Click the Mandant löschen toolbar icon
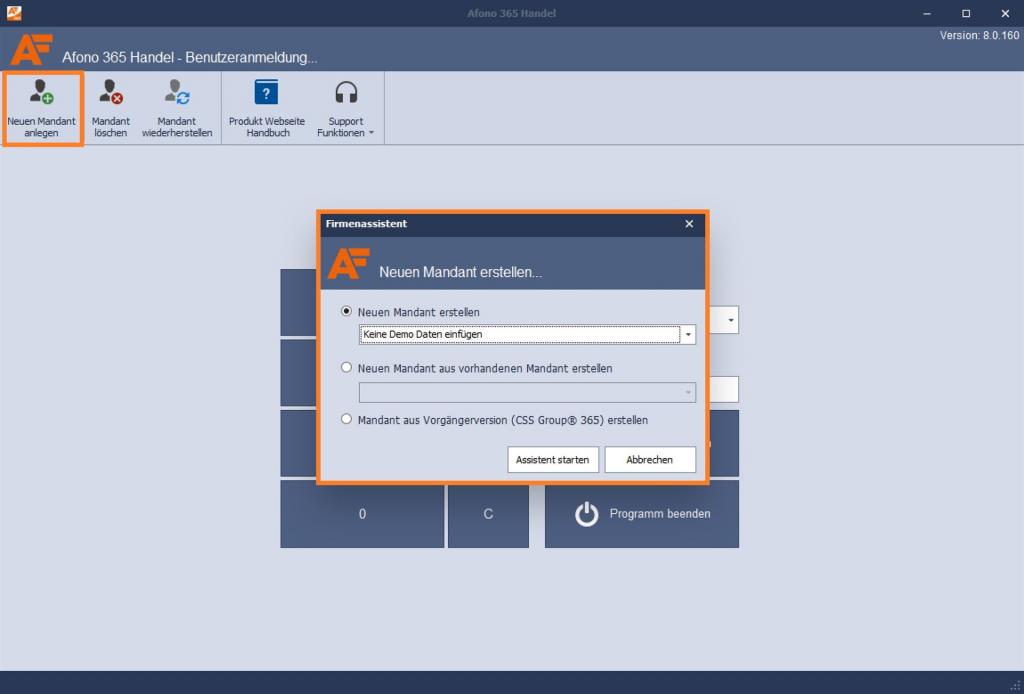The height and width of the screenshot is (694, 1024). pos(111,92)
